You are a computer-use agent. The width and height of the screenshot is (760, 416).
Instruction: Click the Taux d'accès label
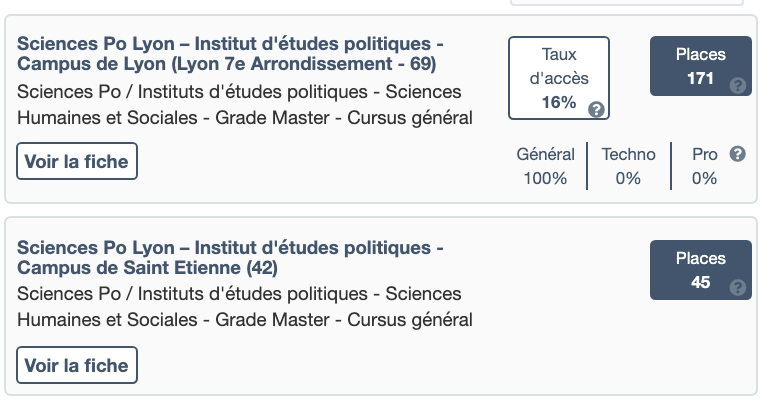tap(559, 65)
